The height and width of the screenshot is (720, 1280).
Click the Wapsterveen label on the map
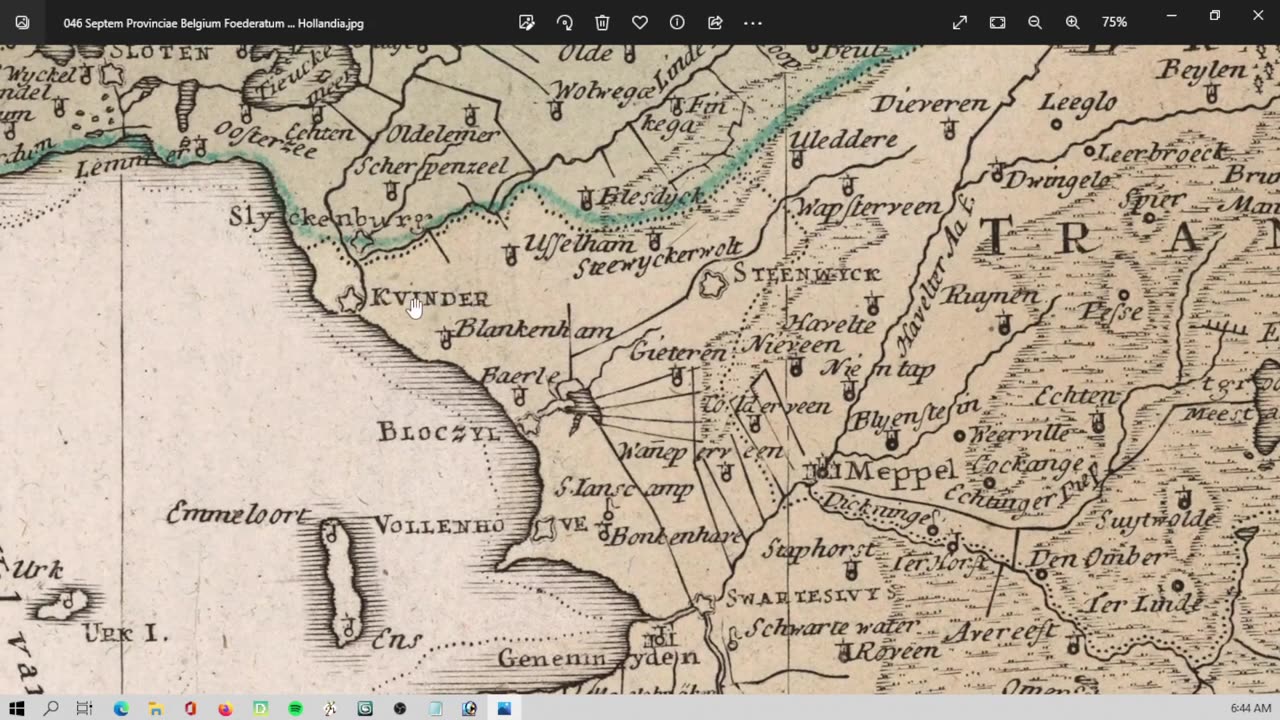(x=867, y=208)
